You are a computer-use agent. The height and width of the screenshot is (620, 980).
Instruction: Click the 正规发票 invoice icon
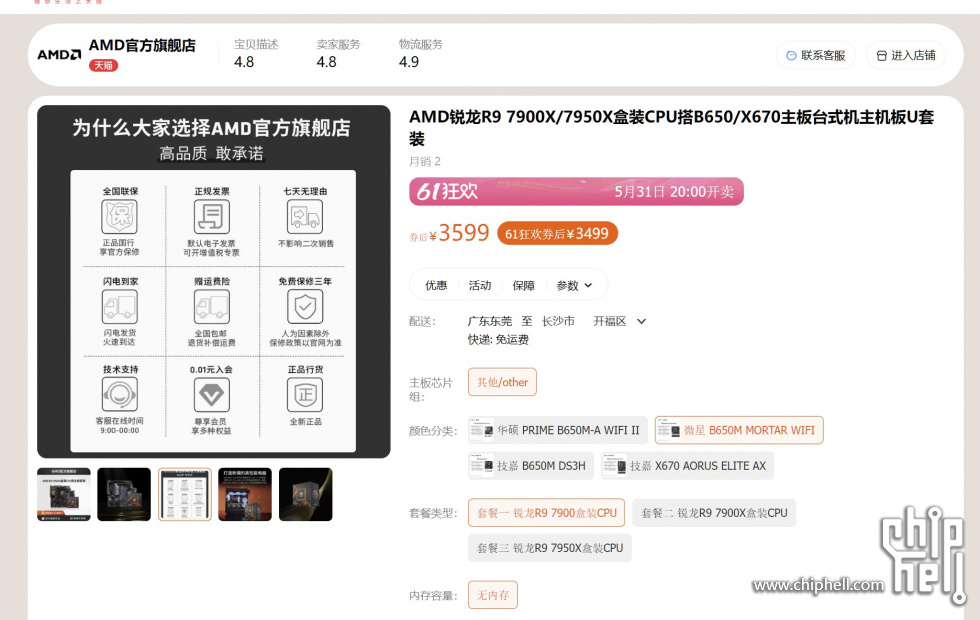point(212,217)
